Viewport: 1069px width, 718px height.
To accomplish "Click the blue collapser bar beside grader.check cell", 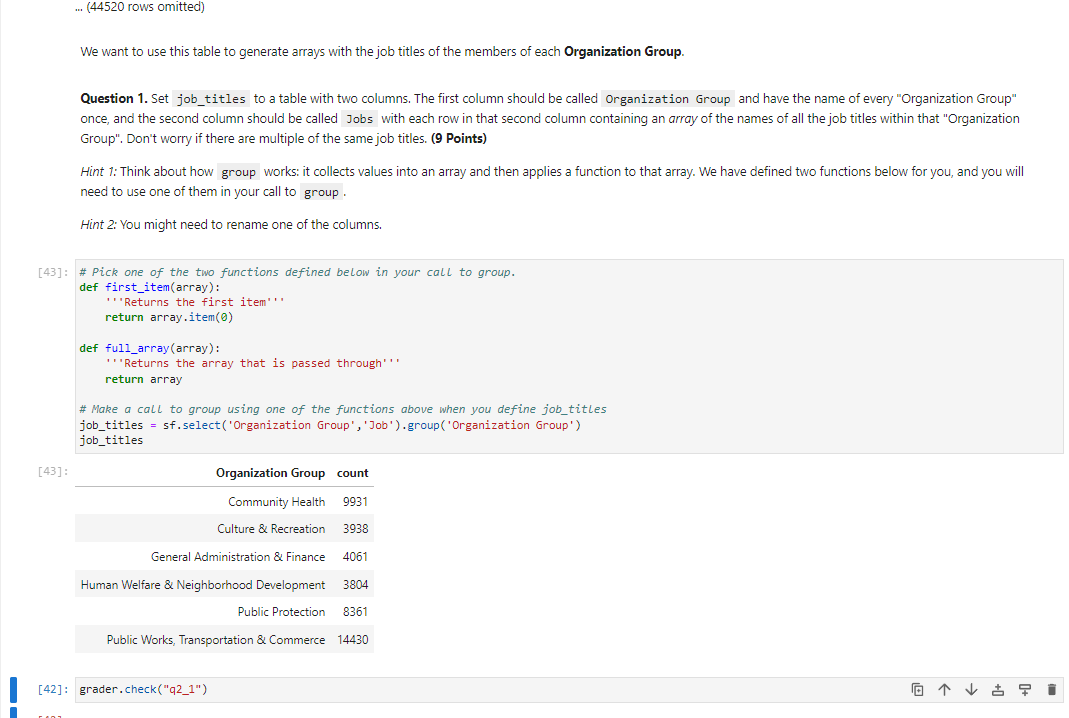I will [13, 689].
